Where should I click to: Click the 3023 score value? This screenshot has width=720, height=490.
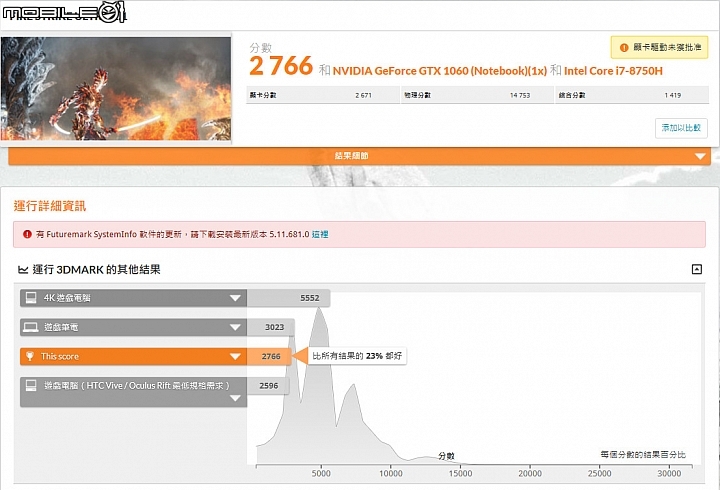[274, 327]
